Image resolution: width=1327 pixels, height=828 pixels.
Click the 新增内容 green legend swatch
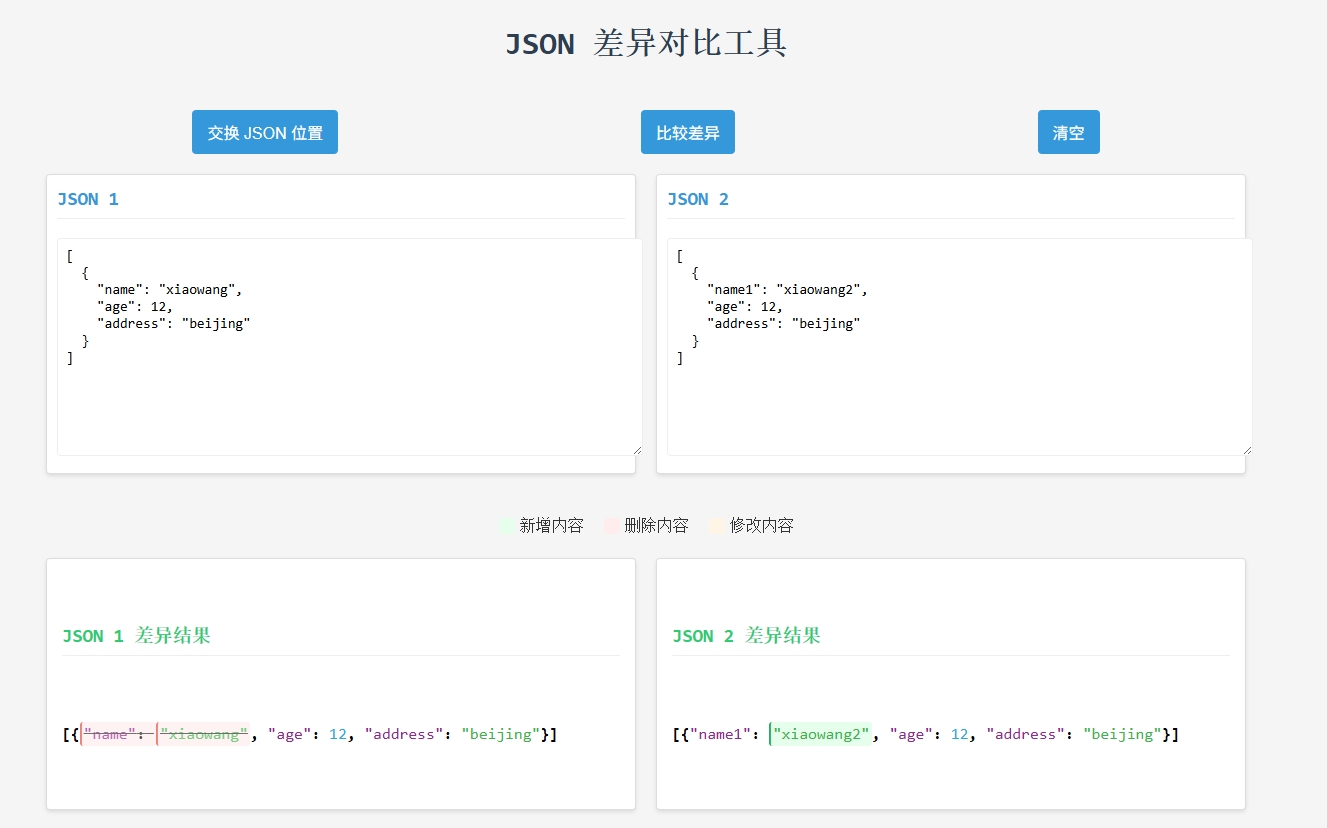coord(507,526)
